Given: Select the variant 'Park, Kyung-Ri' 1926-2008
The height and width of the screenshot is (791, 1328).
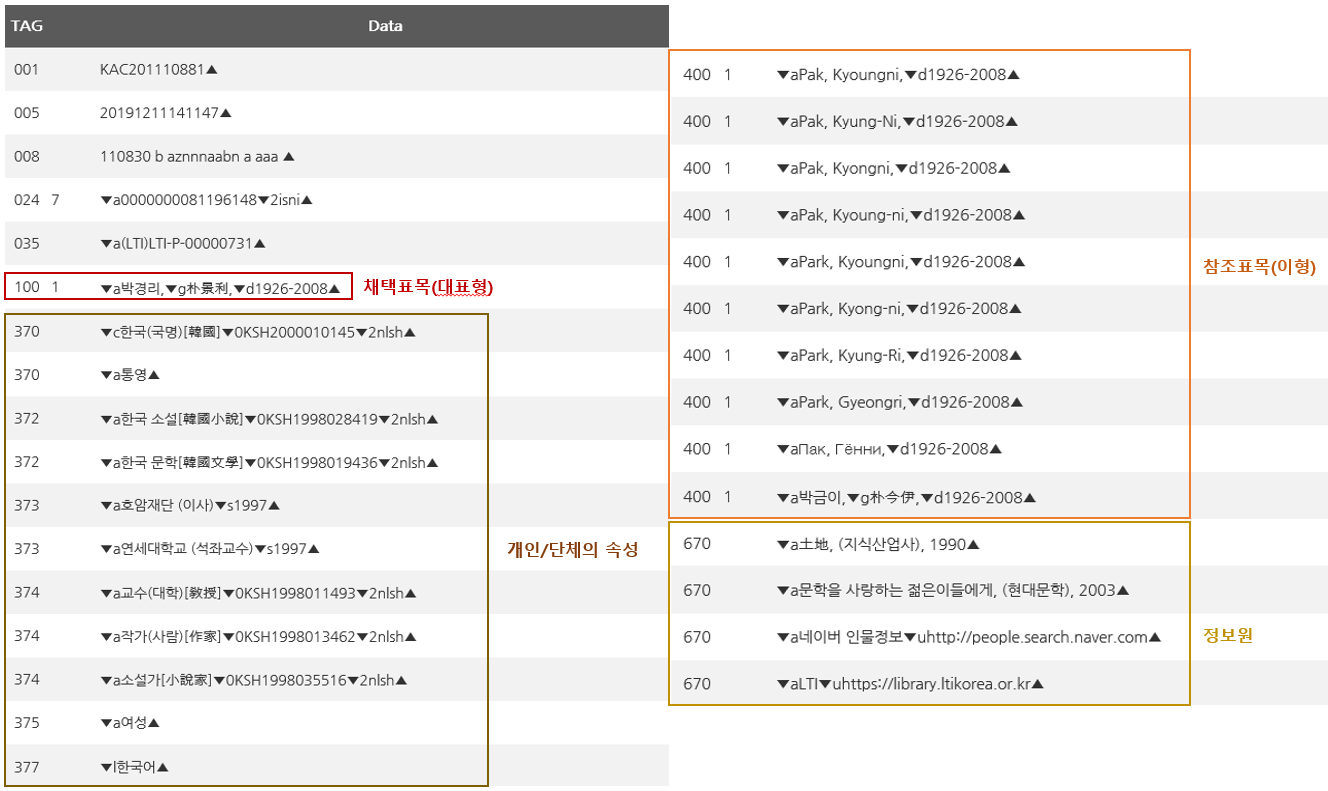Looking at the screenshot, I should click(899, 355).
